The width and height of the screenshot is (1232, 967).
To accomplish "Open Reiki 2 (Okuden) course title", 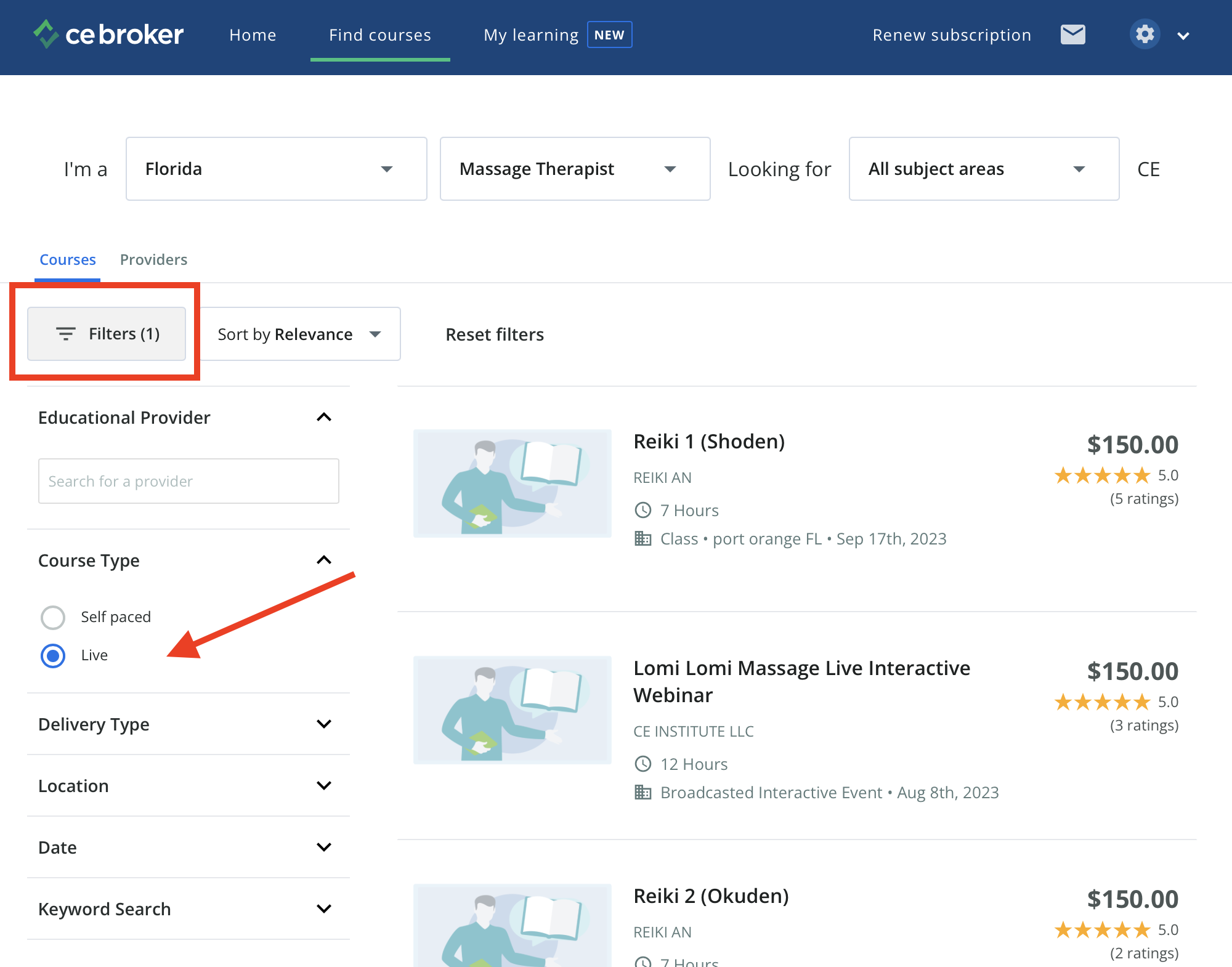I will pyautogui.click(x=711, y=896).
